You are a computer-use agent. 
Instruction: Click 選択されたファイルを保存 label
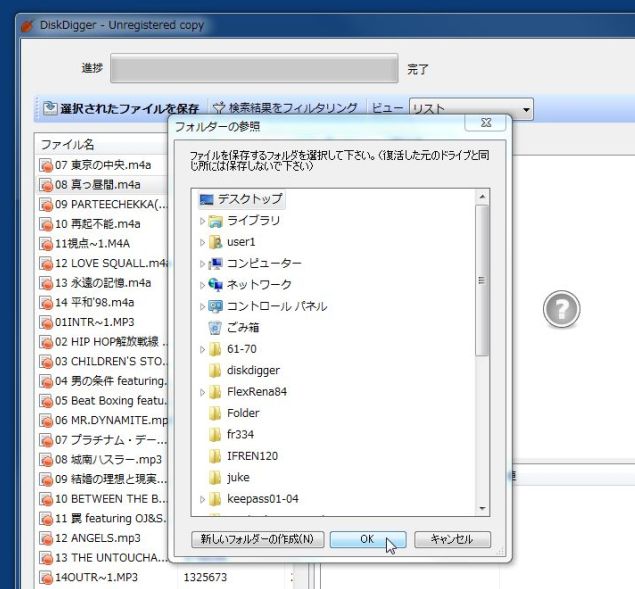[x=130, y=109]
